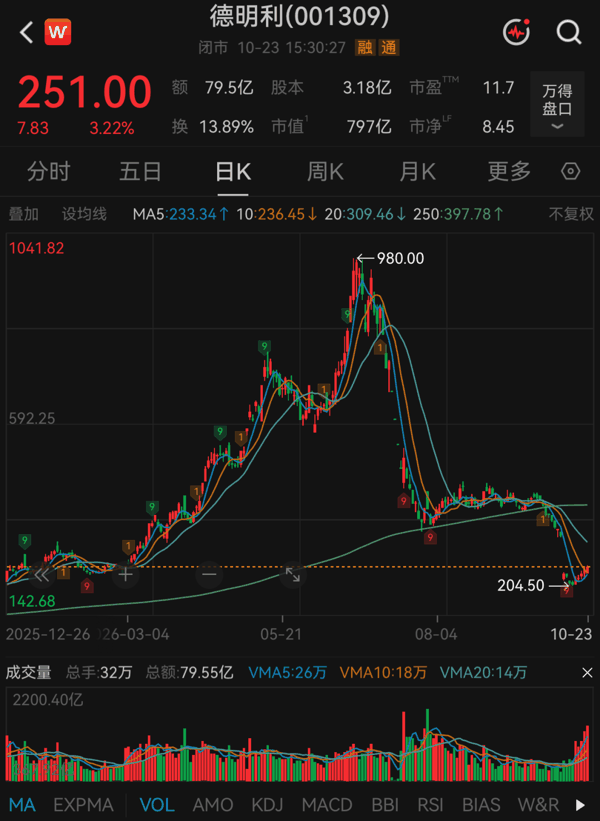Tap the VMA20:14万 label
The image size is (600, 821).
(x=483, y=673)
